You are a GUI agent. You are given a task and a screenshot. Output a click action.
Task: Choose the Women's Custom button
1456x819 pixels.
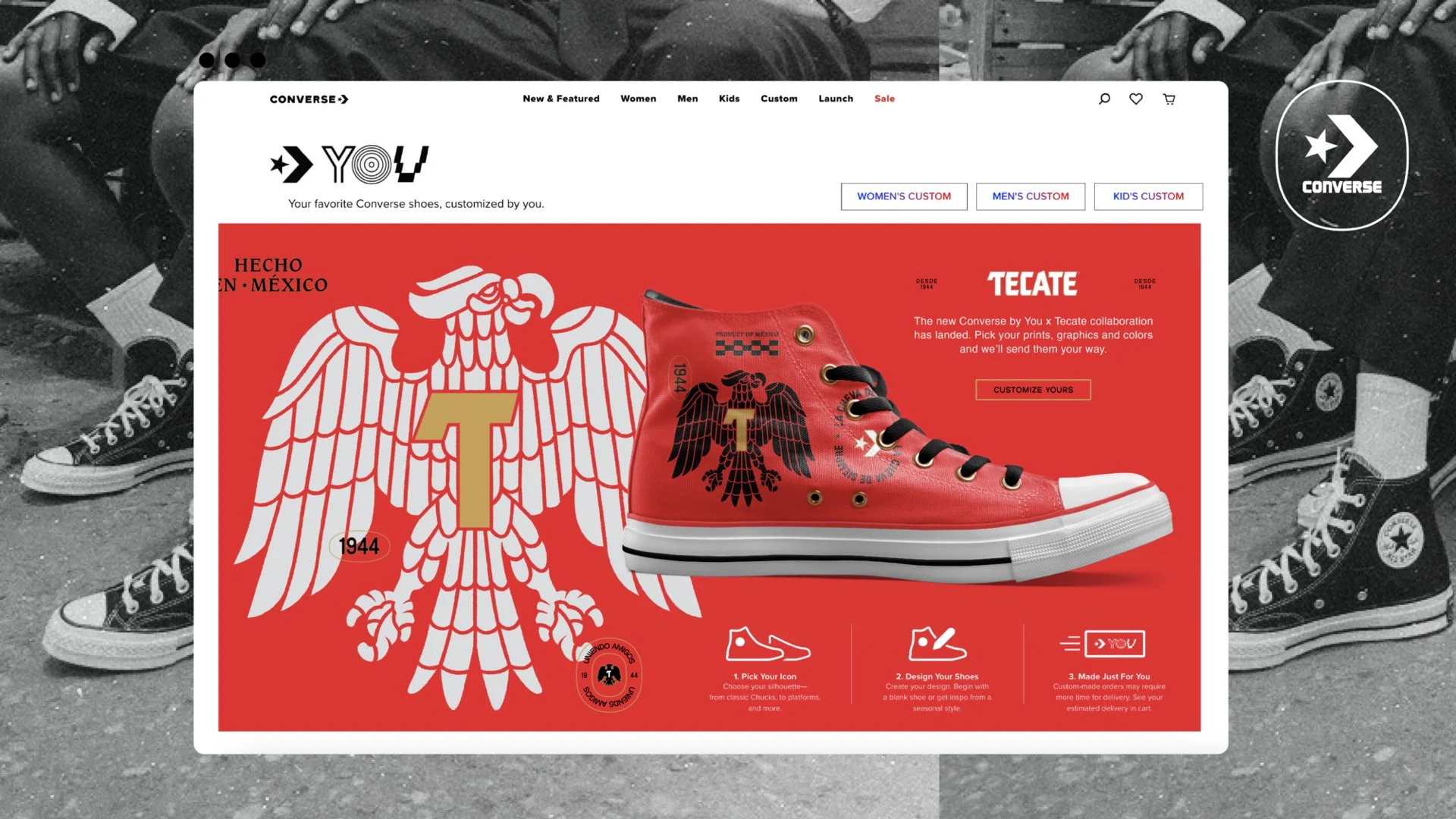(904, 196)
